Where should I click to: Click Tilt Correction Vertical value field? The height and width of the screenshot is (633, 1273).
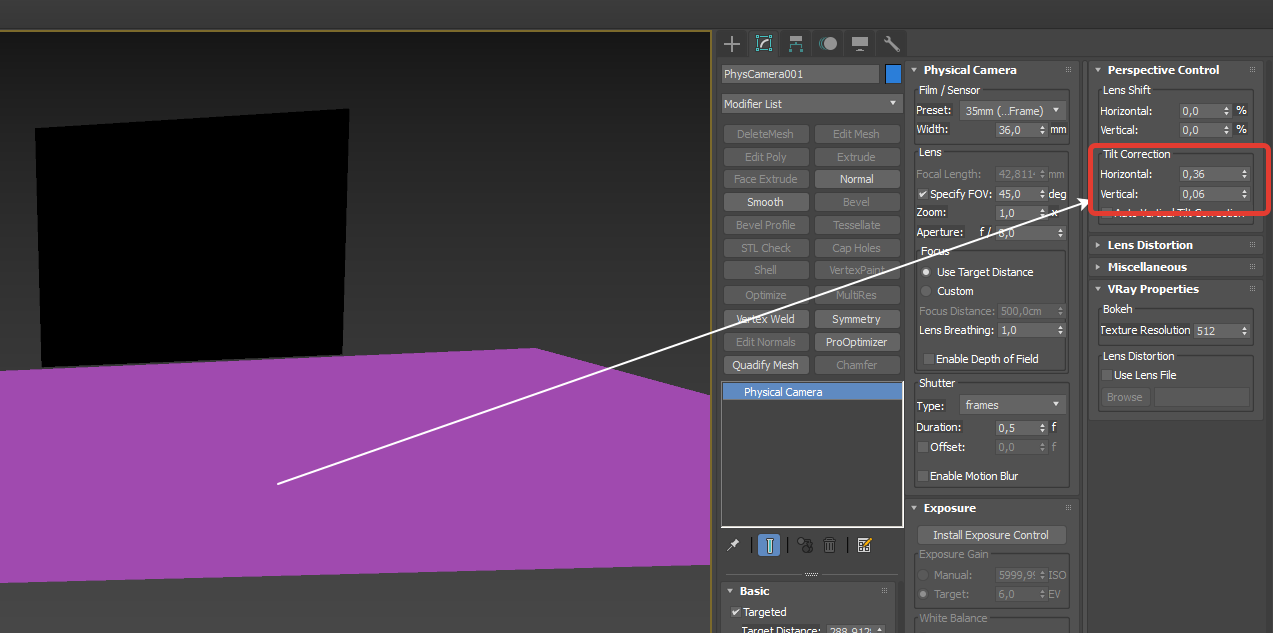(1208, 194)
